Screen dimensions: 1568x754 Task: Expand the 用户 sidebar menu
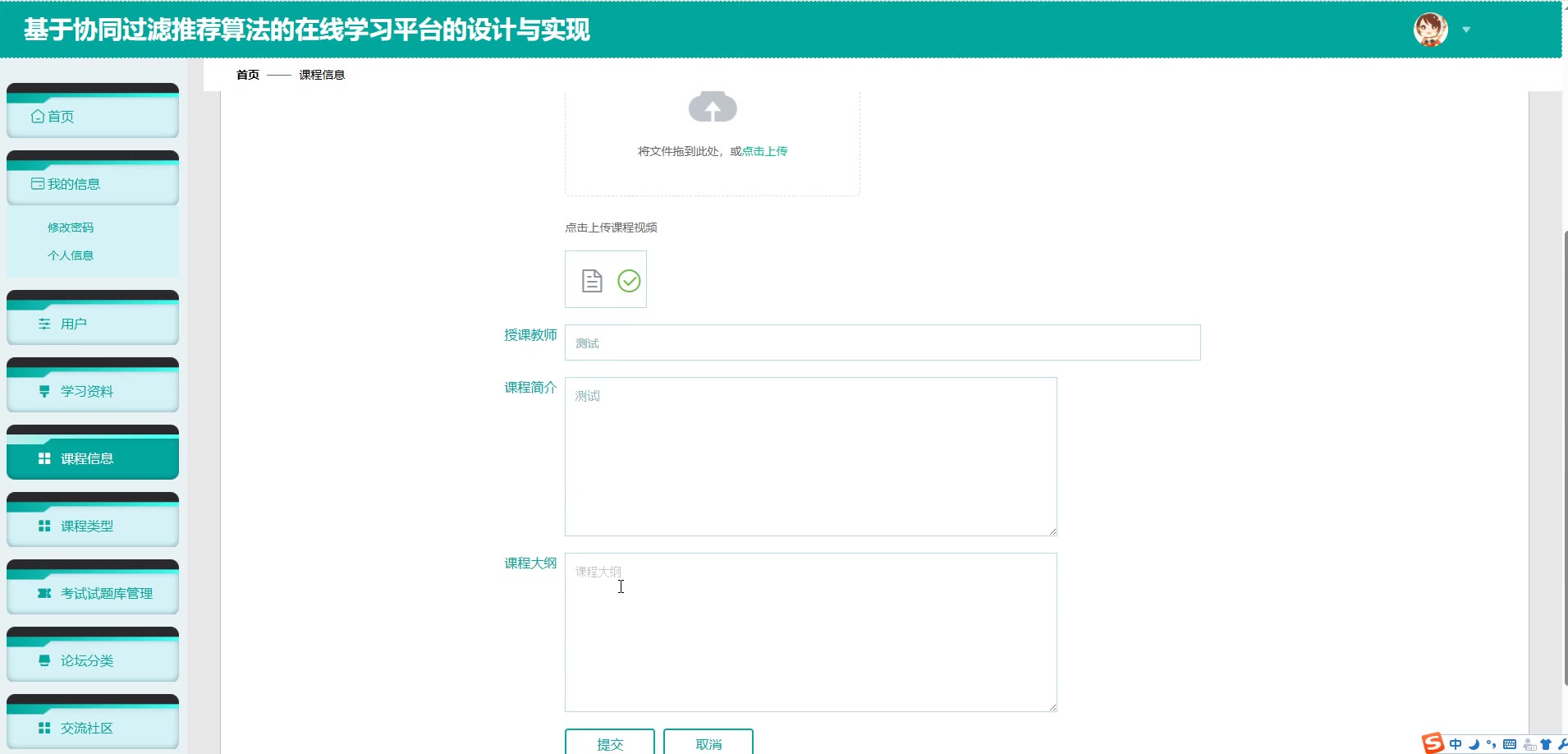click(92, 324)
